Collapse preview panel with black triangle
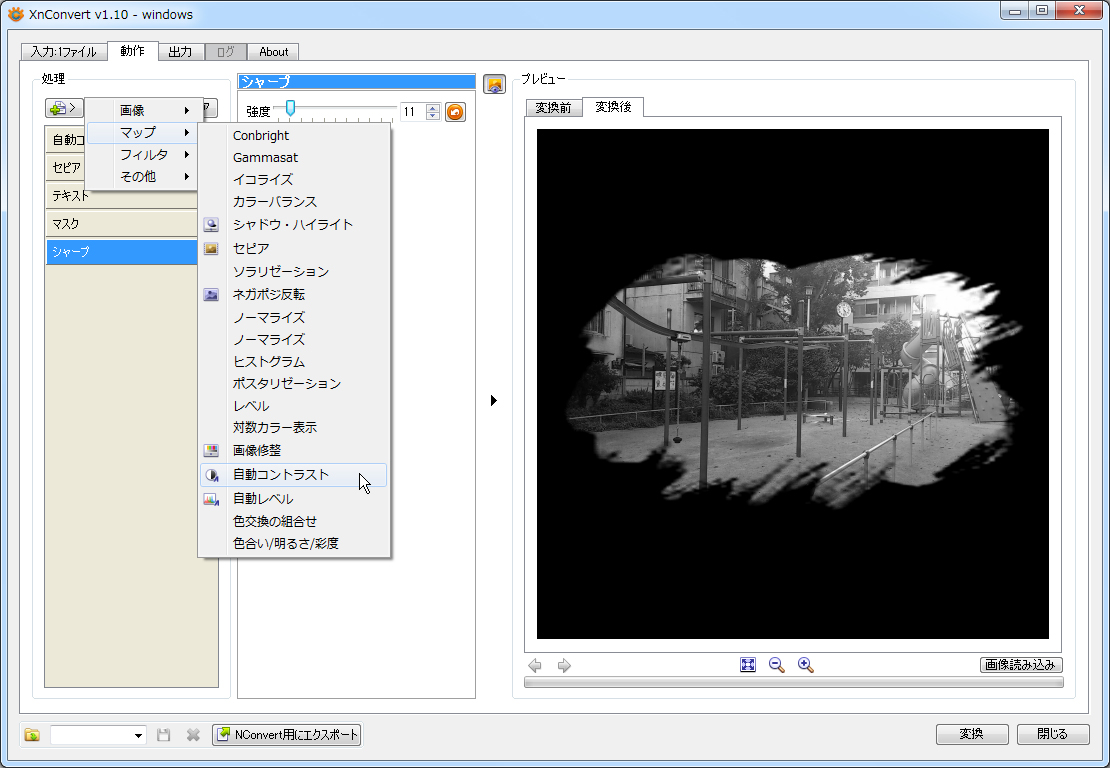The height and width of the screenshot is (768, 1110). [493, 401]
